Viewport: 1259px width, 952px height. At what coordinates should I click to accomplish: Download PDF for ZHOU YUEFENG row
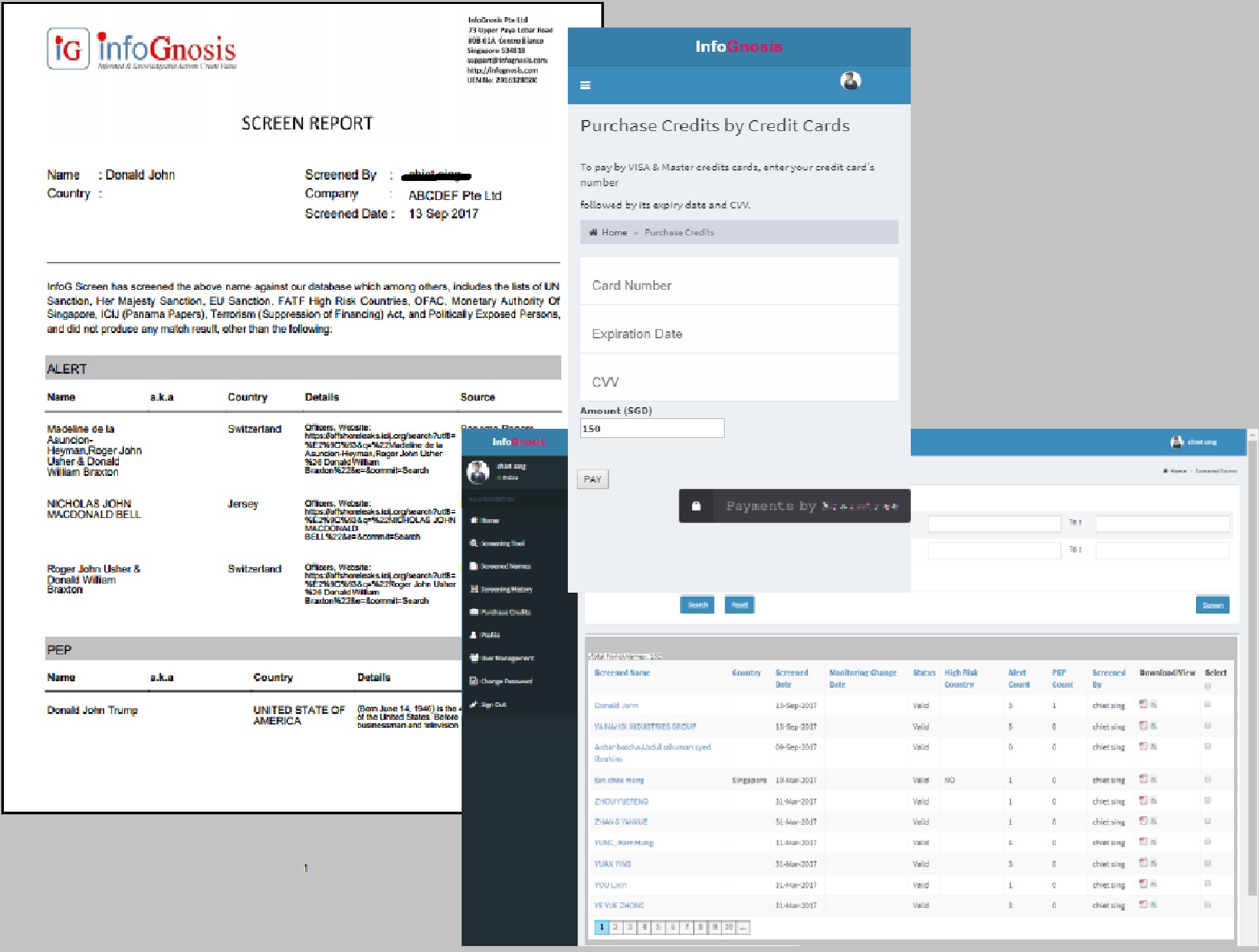click(x=1143, y=800)
